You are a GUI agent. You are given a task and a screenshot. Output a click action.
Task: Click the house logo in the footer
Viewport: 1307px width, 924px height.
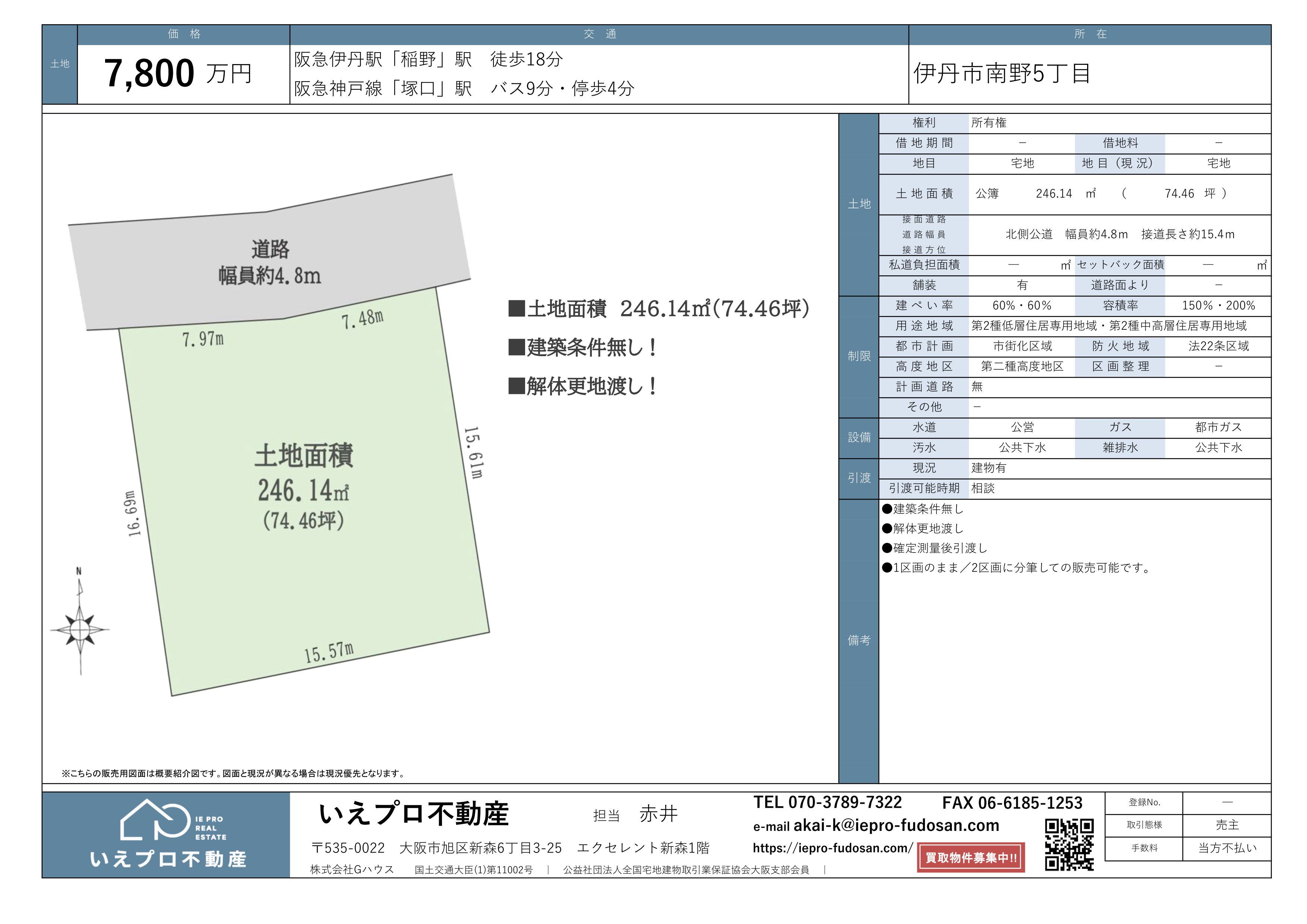tap(155, 820)
